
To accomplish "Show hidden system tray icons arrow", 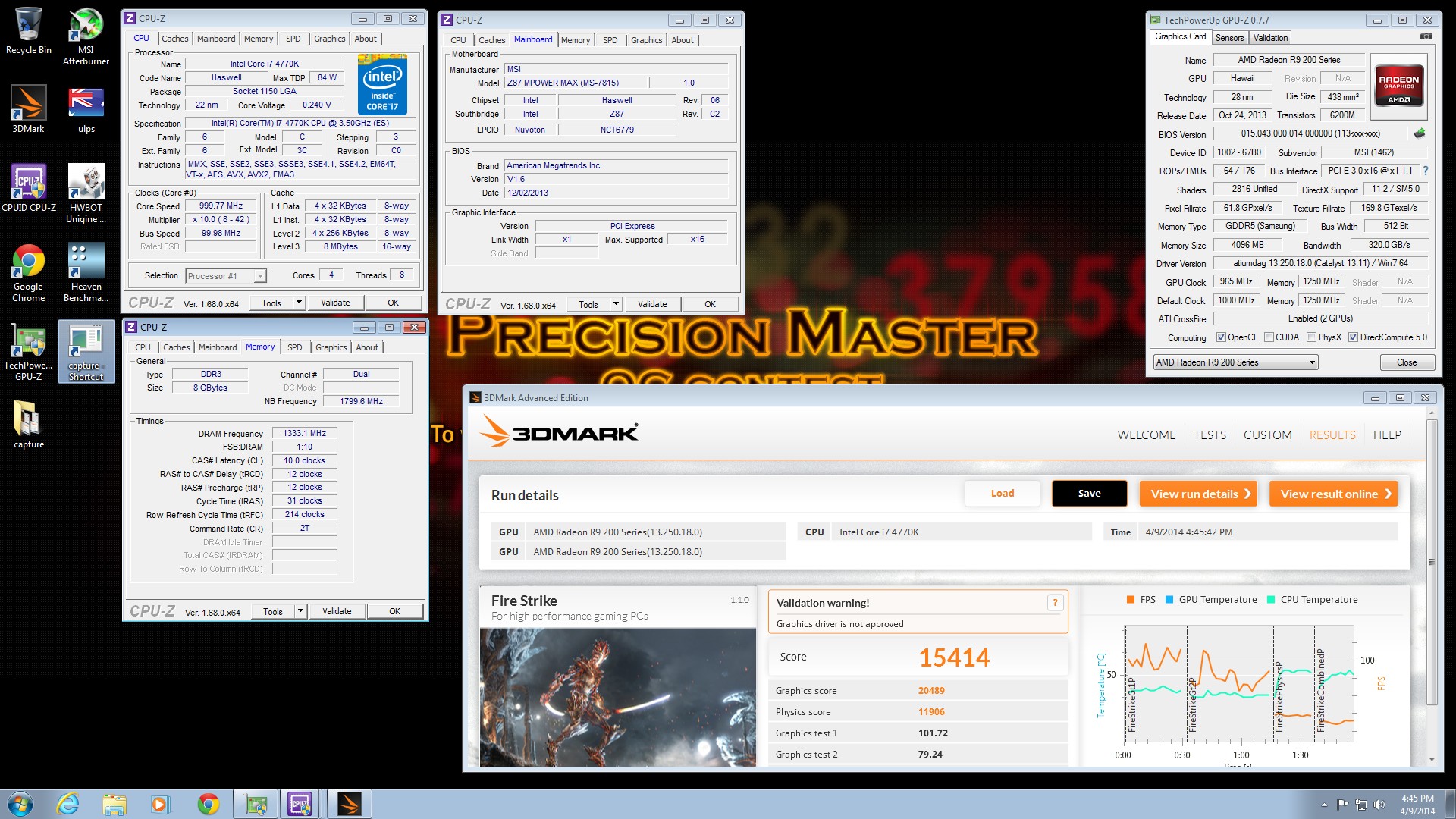I will point(1324,805).
